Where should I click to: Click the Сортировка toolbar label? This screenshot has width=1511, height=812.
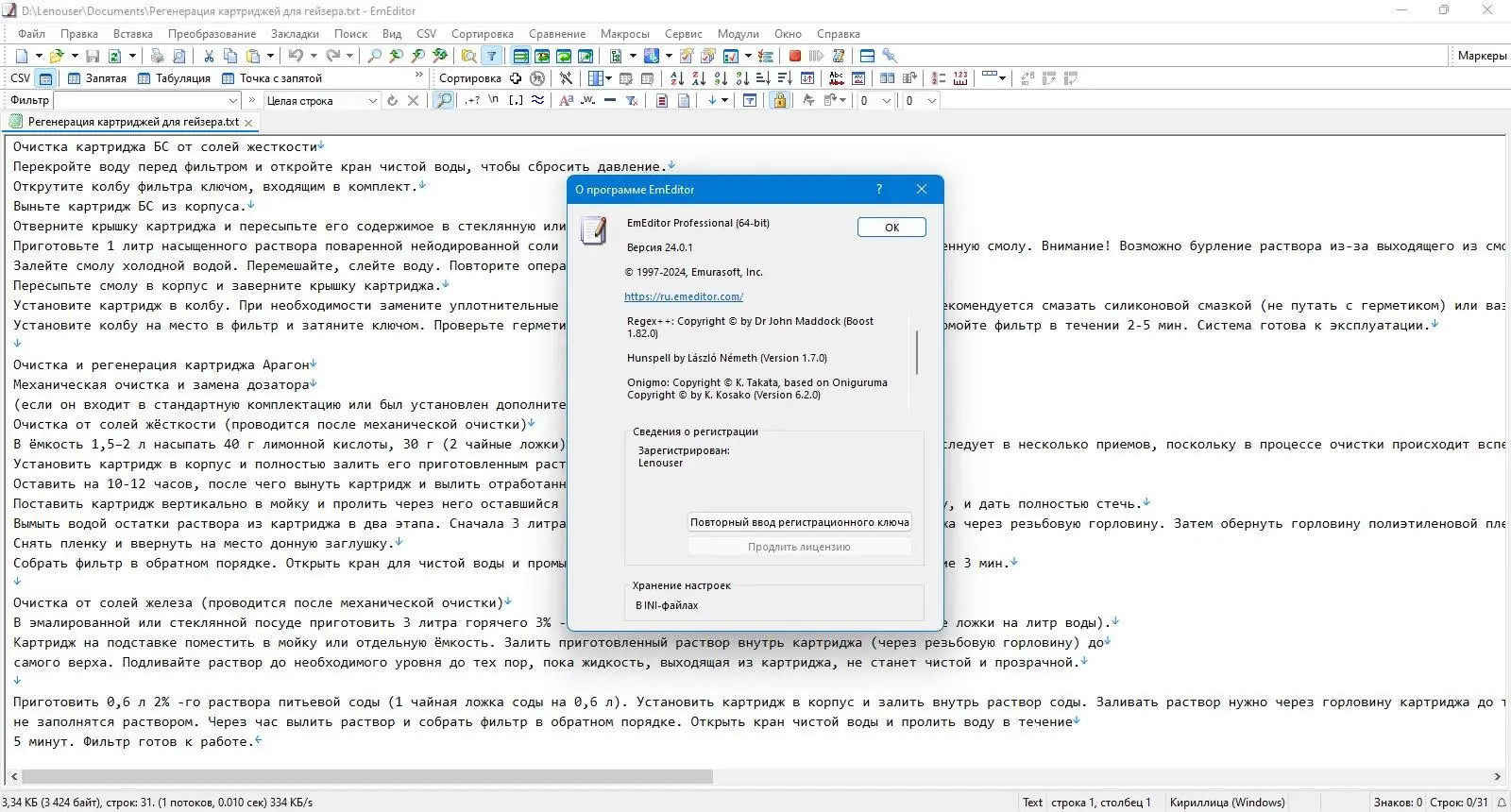tap(470, 78)
